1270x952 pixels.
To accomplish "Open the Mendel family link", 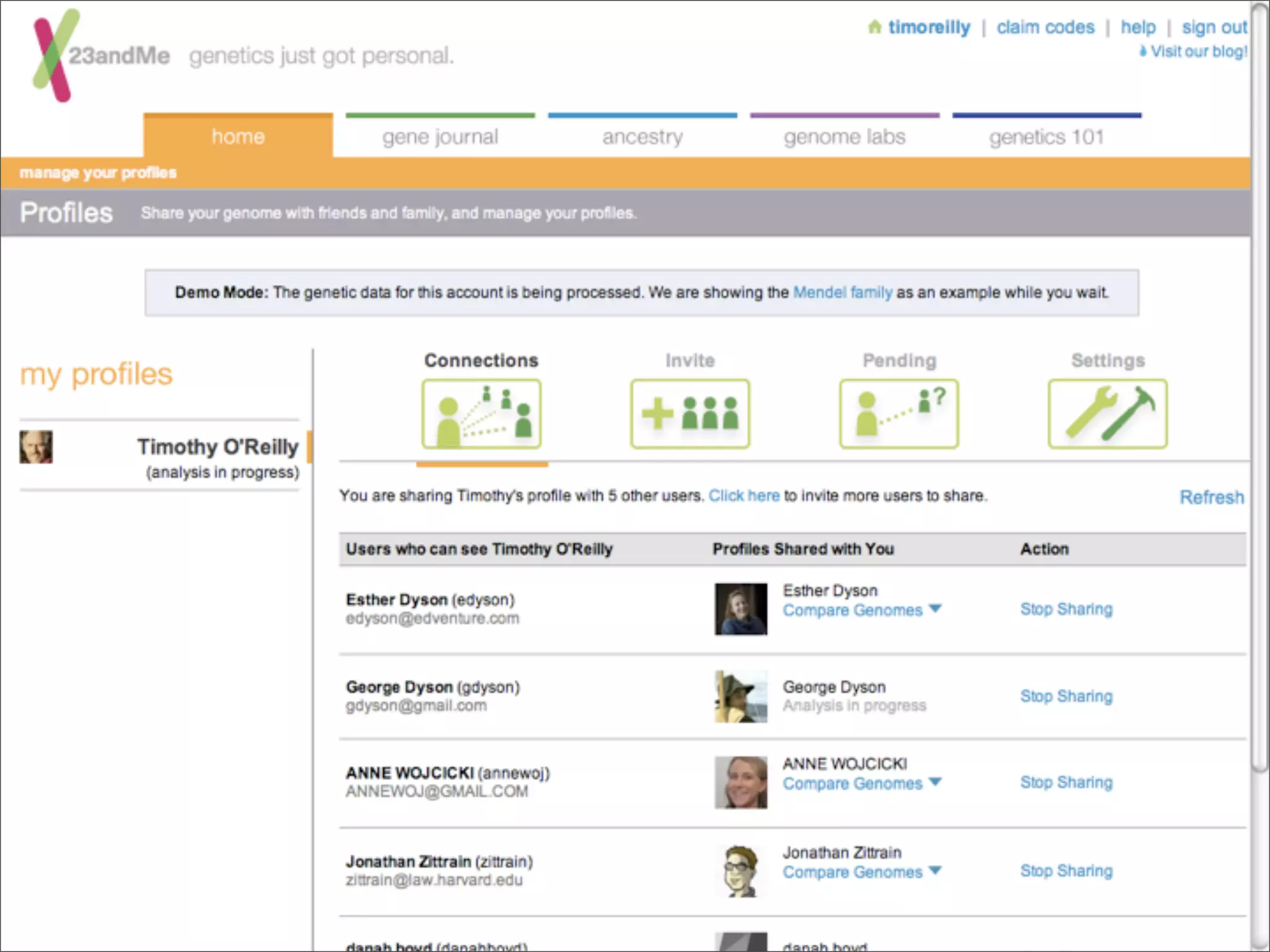I will click(x=842, y=292).
